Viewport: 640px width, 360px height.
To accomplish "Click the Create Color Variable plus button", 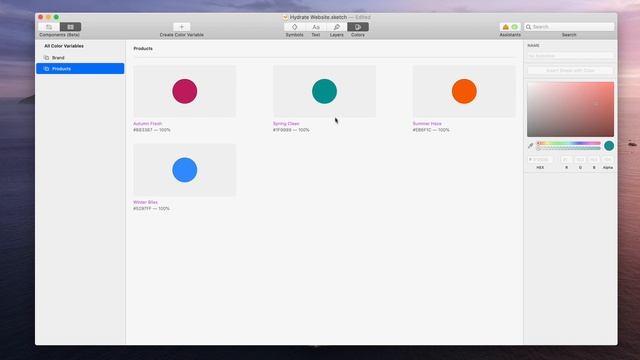I will 182,27.
